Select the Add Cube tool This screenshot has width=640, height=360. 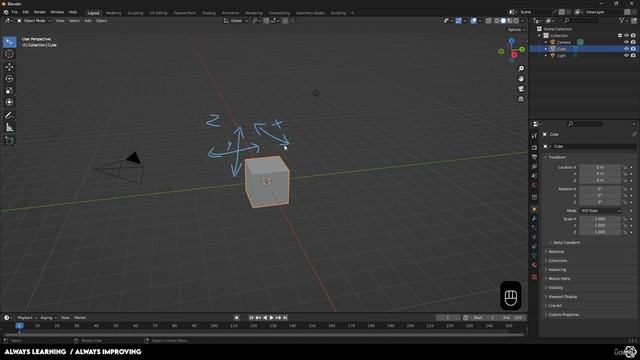(x=9, y=141)
